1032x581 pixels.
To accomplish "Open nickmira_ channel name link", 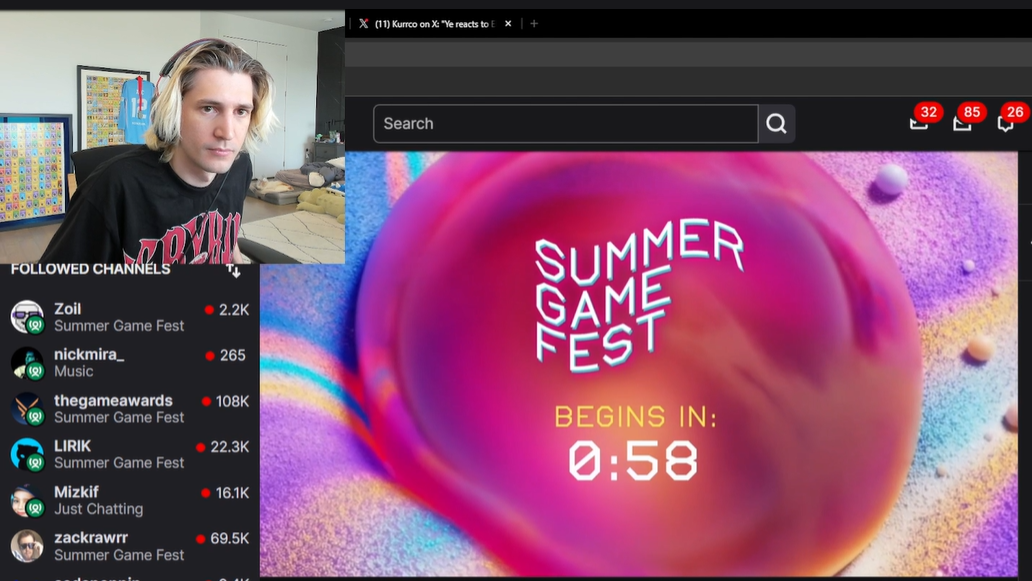I will [x=89, y=355].
